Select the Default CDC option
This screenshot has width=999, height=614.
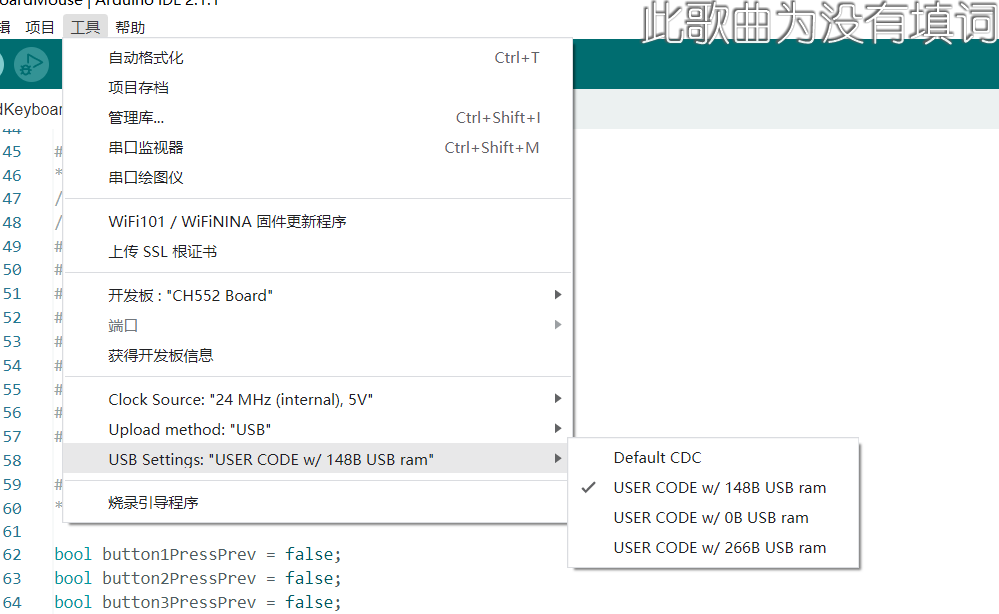(714, 458)
